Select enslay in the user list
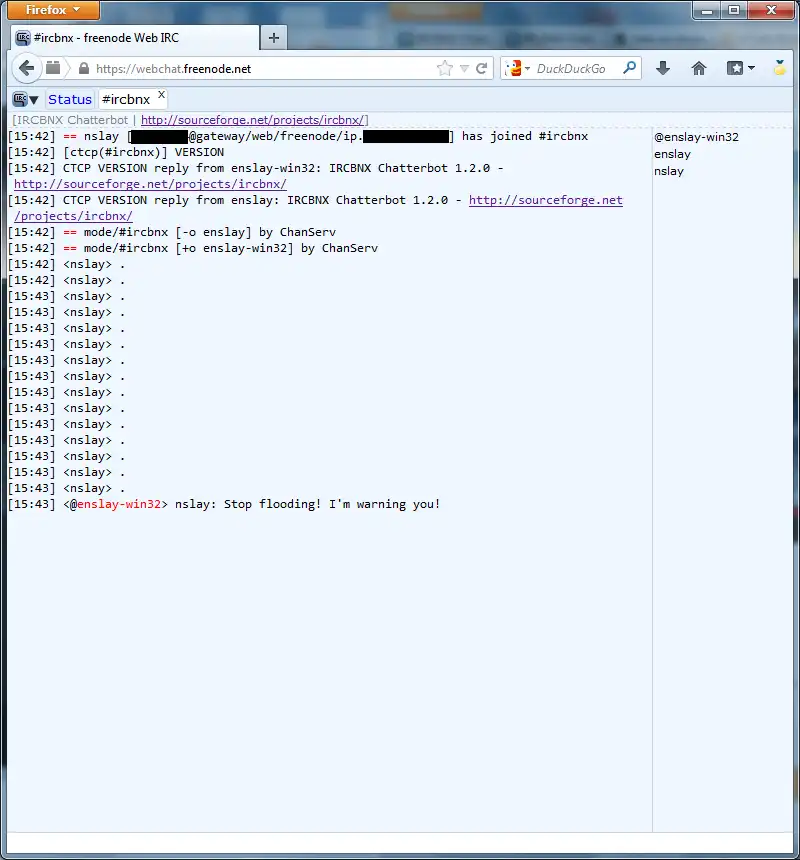 coord(672,154)
